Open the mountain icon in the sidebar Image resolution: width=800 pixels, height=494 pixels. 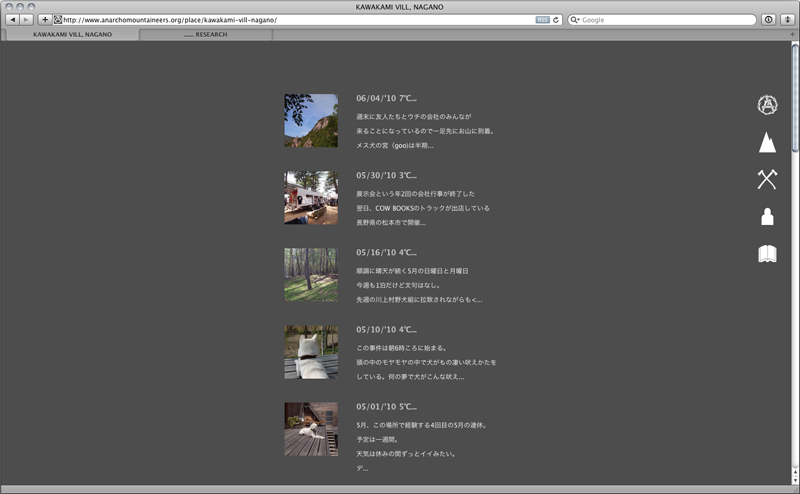pyautogui.click(x=767, y=142)
